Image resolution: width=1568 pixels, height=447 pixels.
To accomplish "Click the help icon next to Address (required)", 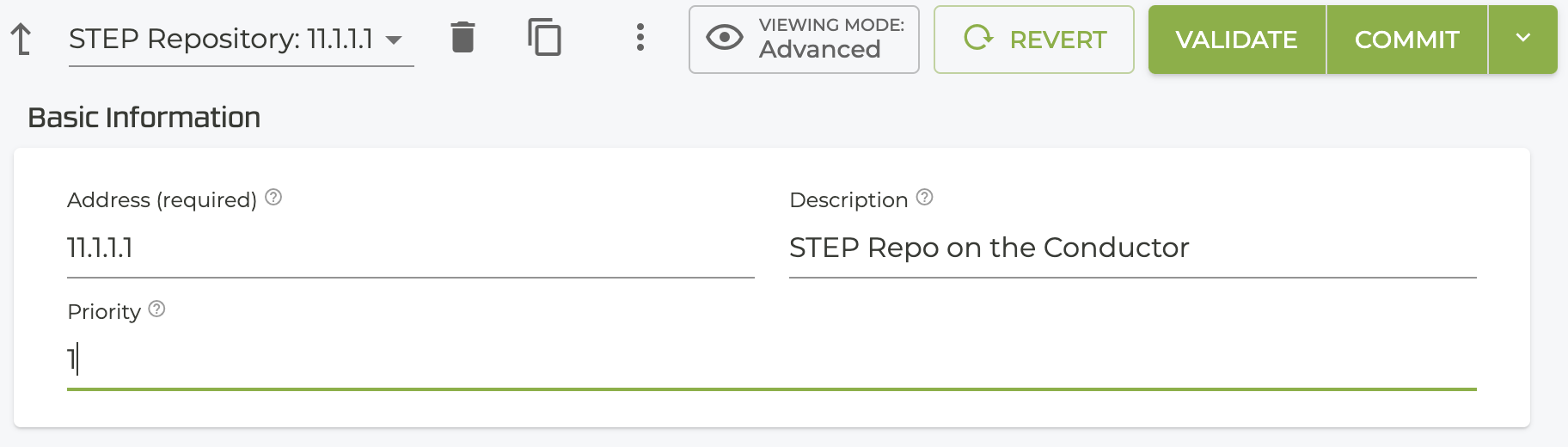I will [273, 198].
